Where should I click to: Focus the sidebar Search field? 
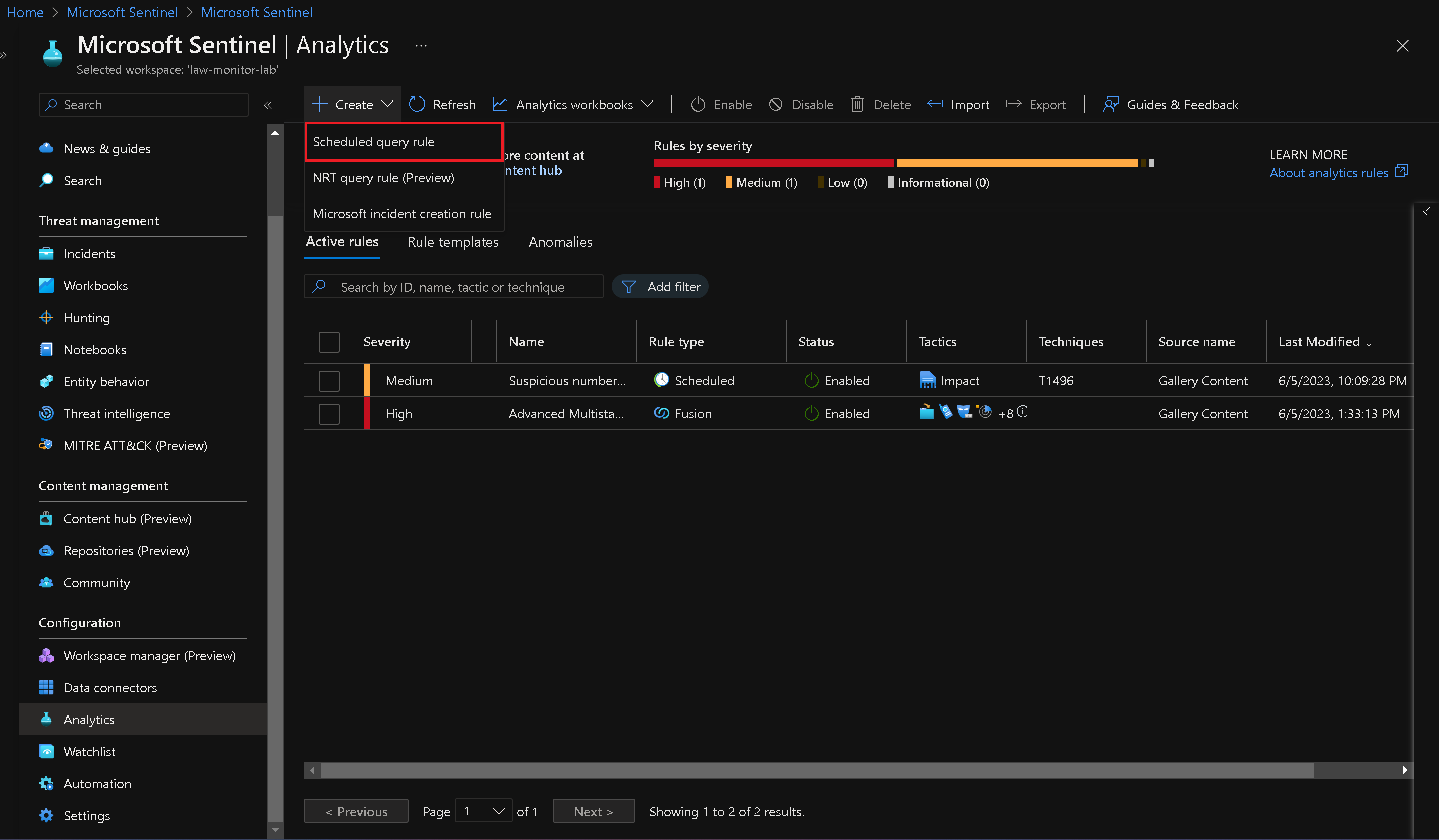(144, 104)
